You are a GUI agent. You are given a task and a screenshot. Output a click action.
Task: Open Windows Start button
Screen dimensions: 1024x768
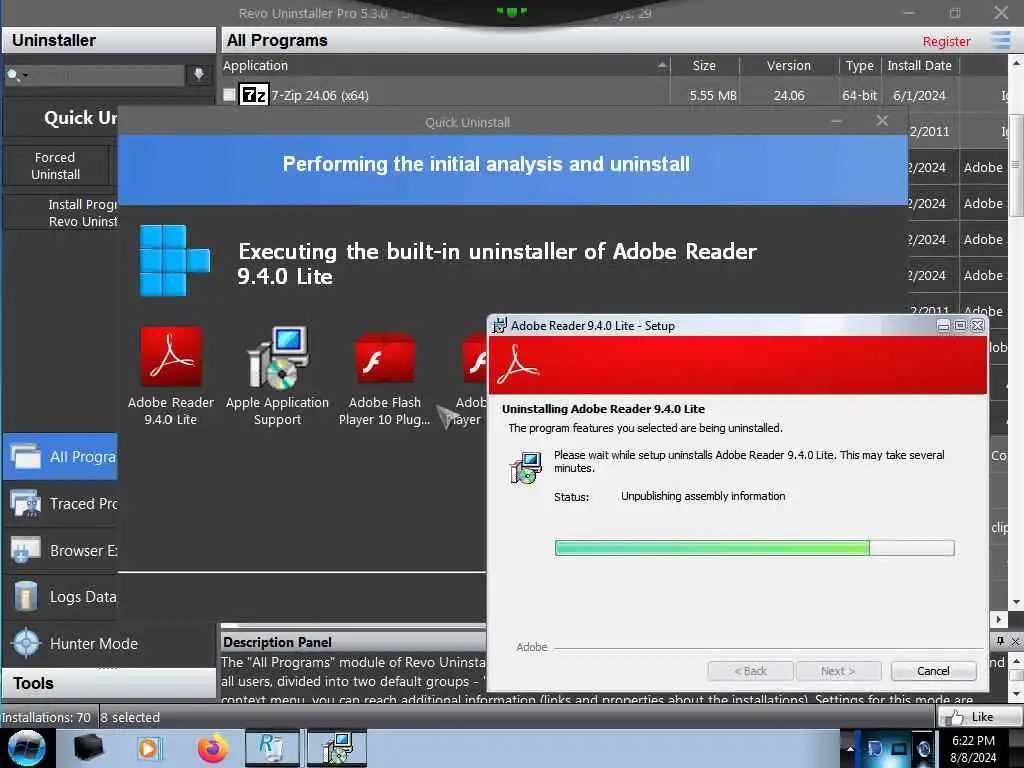pos(27,748)
